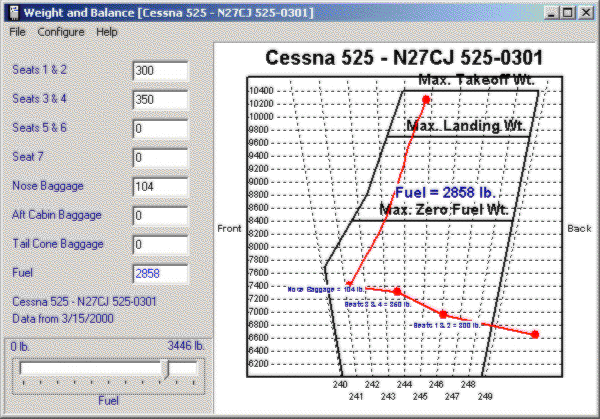This screenshot has height=419, width=600.
Task: Click the chart title 'Cessna 525 - N27CJ 525-0301'
Action: (x=404, y=58)
